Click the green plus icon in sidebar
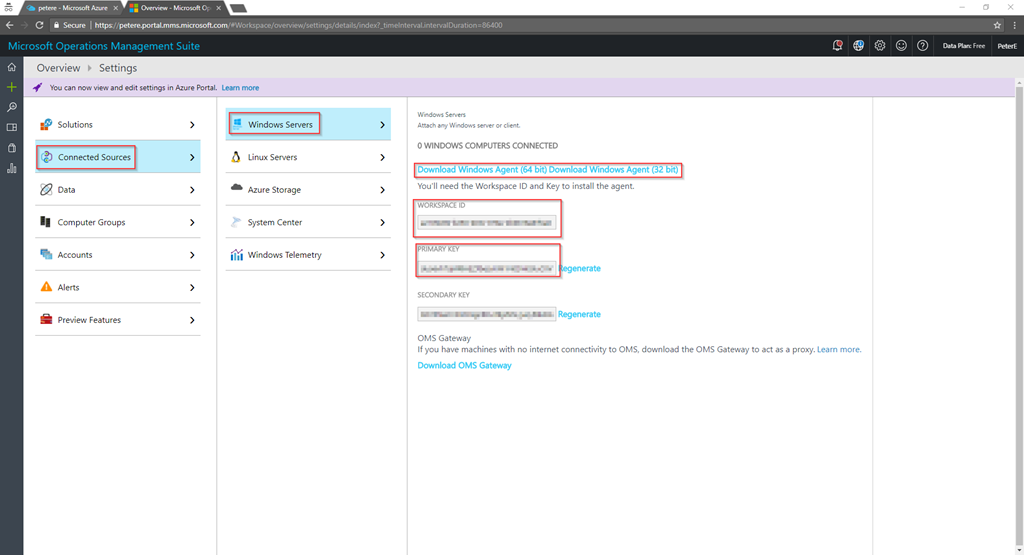The image size is (1024, 555). coord(11,87)
